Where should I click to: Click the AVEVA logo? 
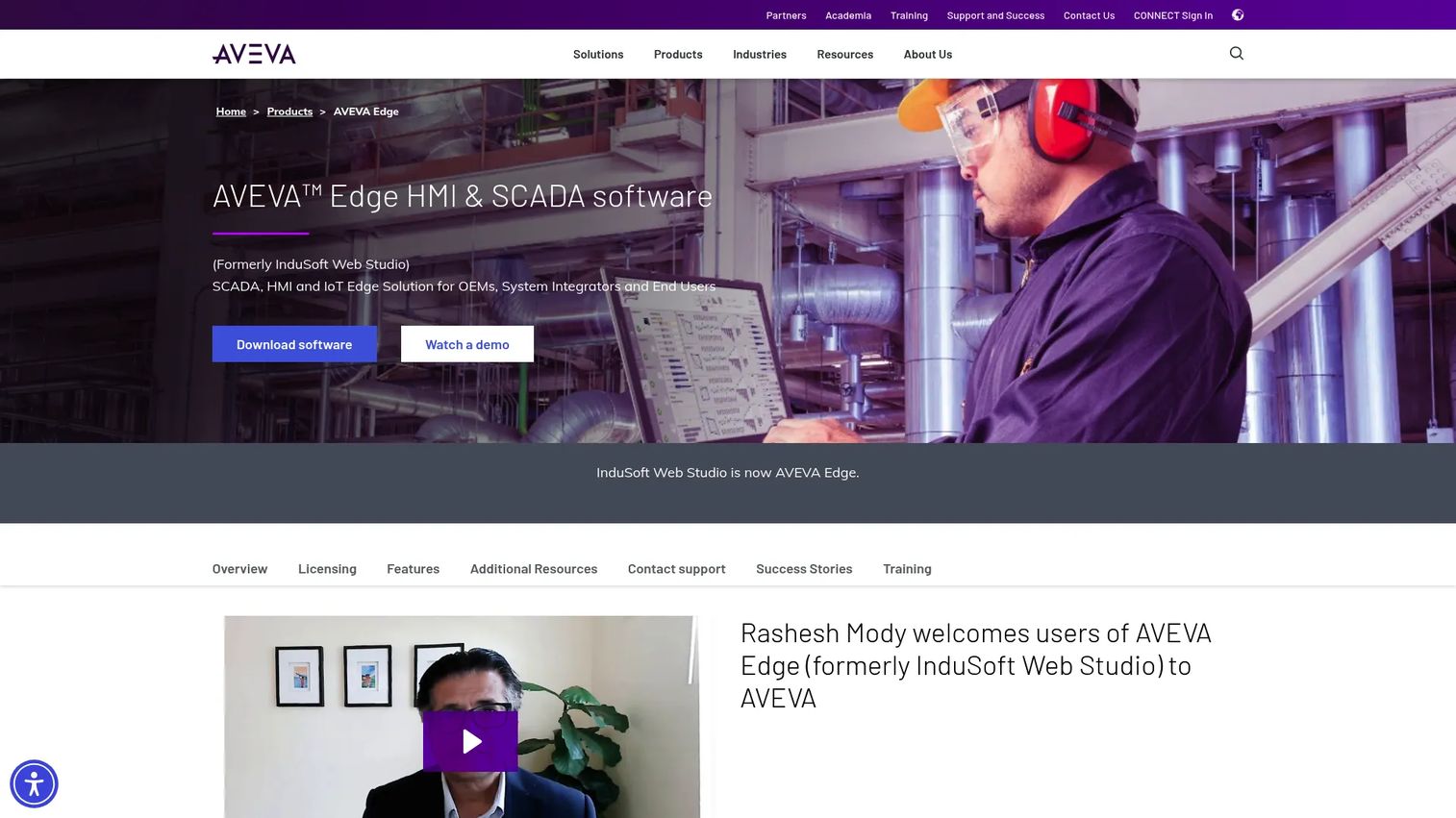[254, 54]
